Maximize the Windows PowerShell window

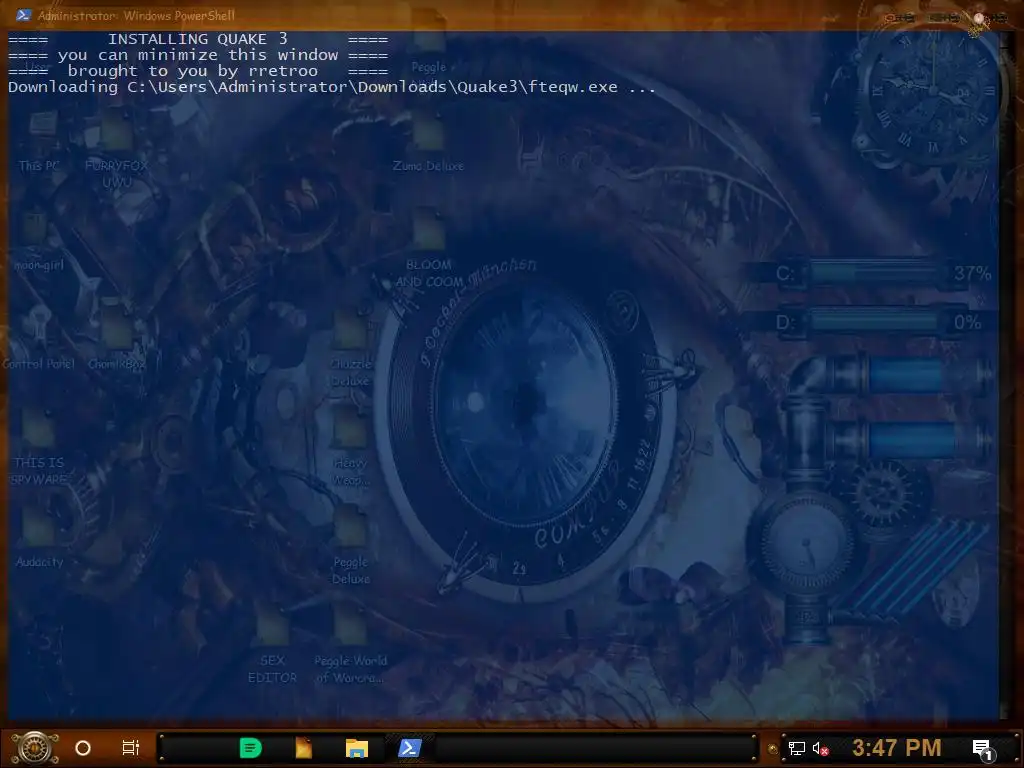(x=944, y=18)
